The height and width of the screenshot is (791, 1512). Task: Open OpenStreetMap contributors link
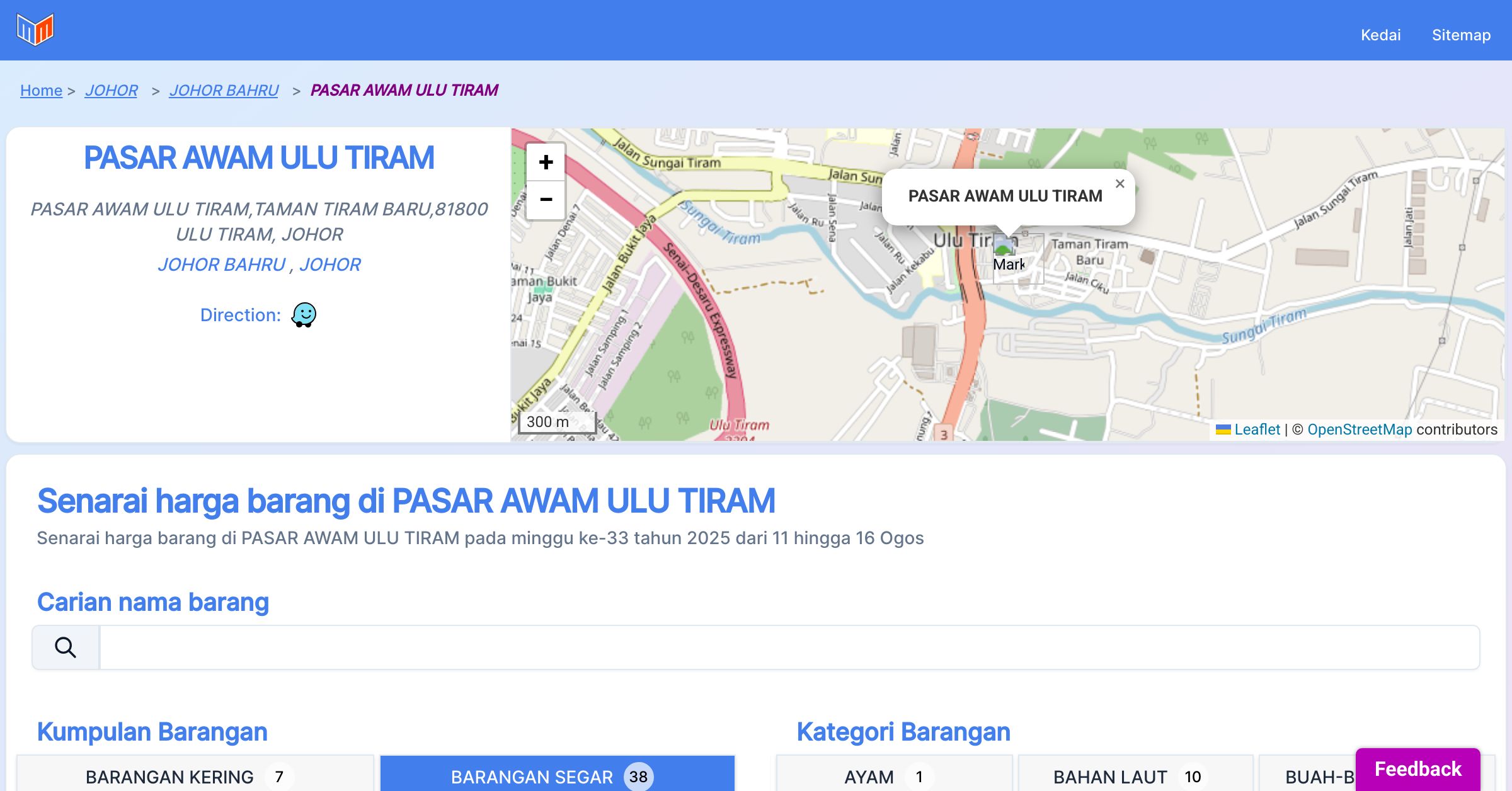tap(1360, 430)
